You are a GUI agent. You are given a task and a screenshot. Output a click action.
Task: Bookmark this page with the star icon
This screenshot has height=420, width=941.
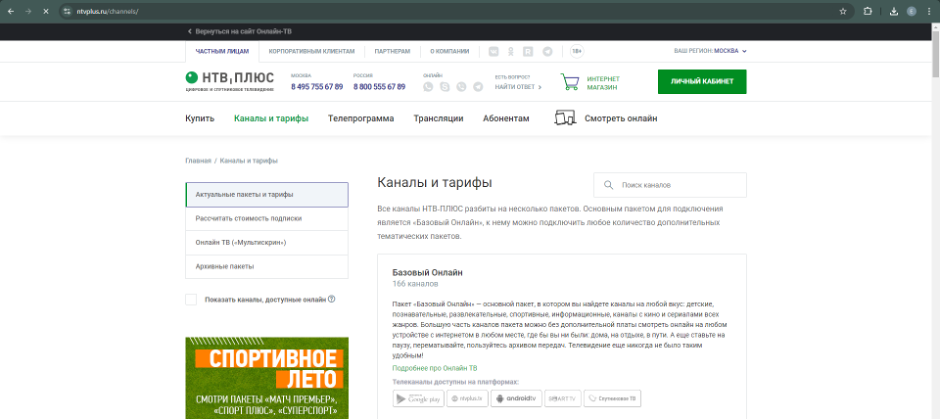tap(843, 11)
